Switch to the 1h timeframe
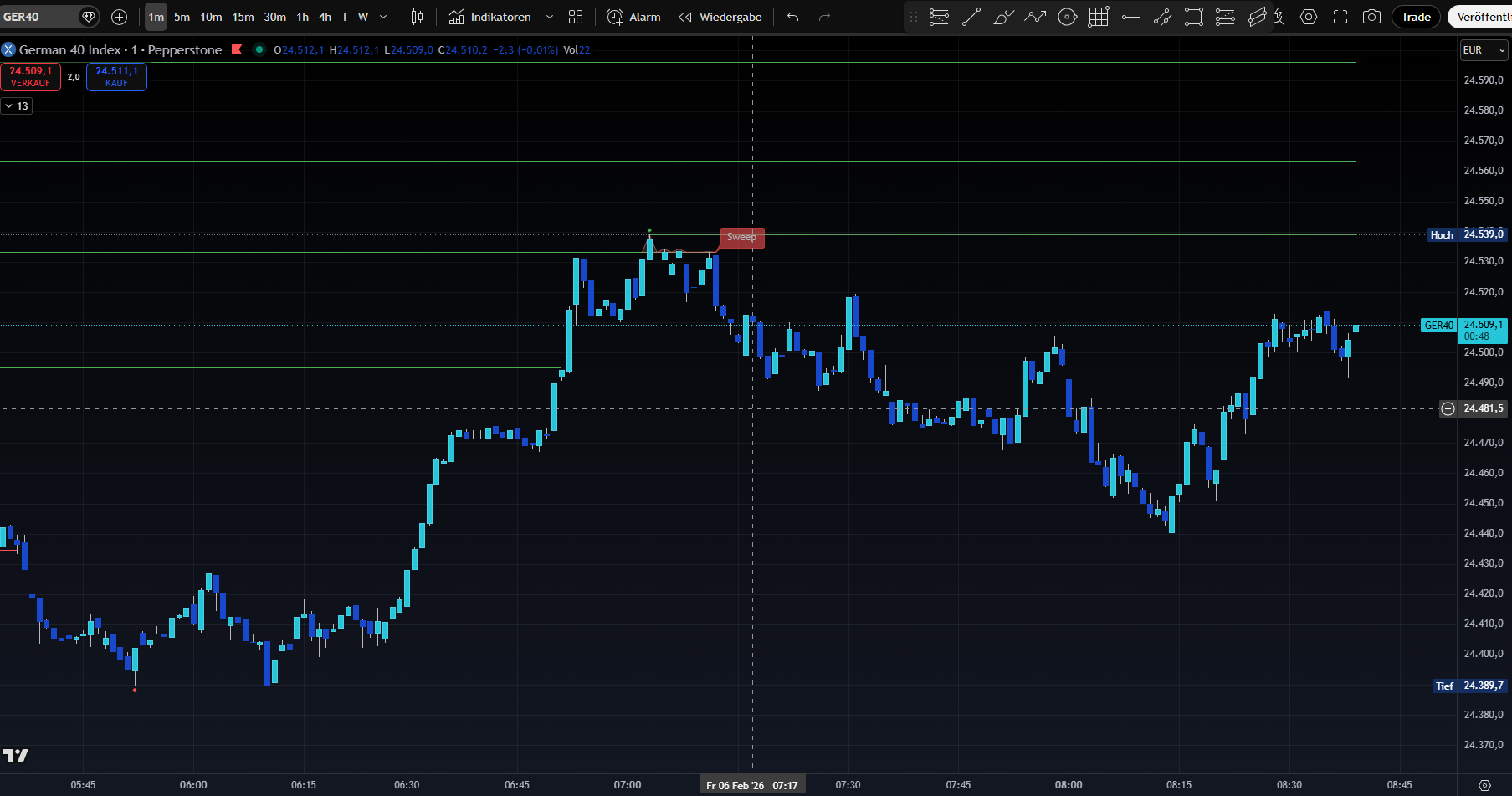 coord(303,16)
